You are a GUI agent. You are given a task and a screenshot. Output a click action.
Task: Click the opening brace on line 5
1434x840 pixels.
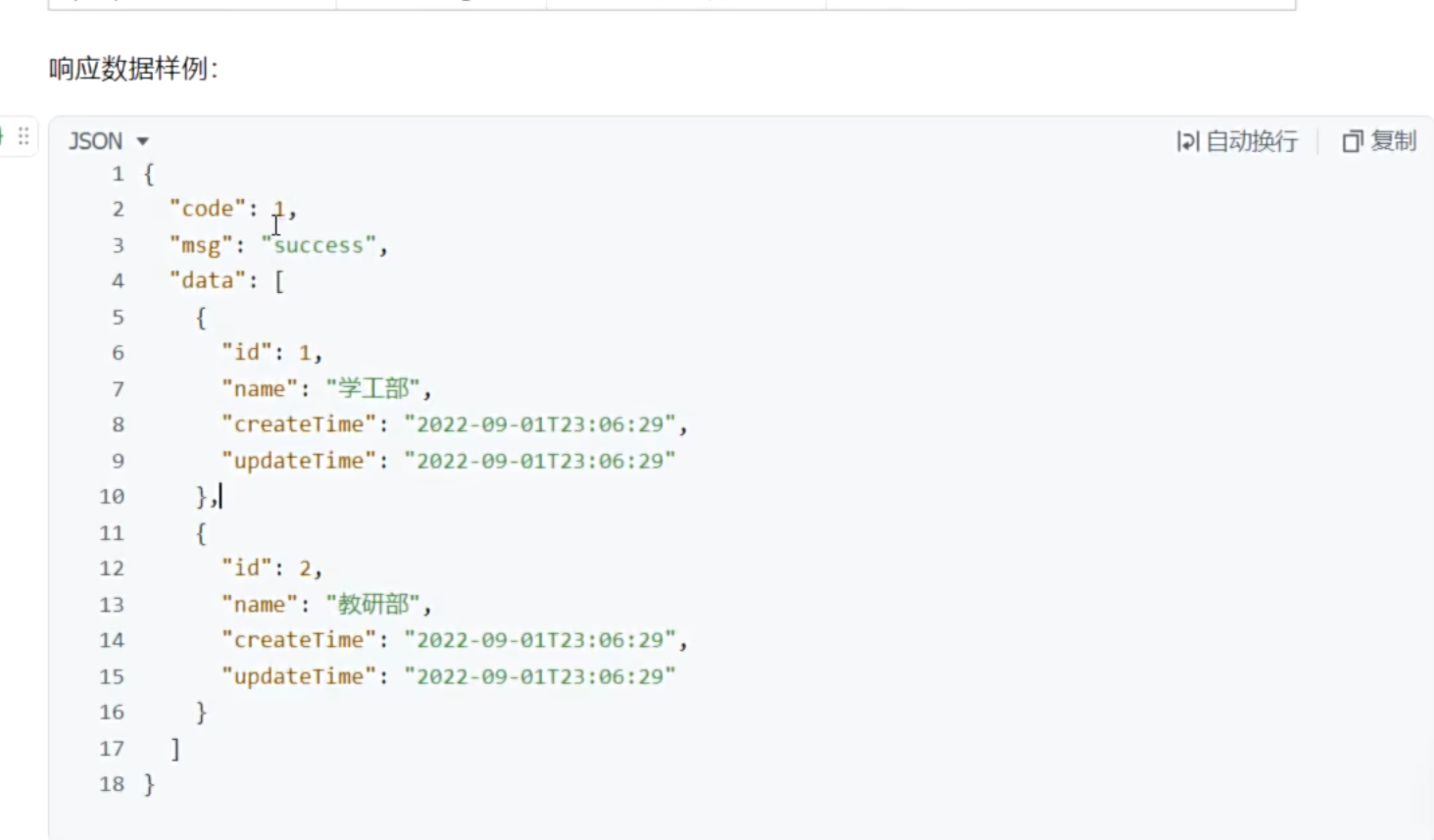(x=201, y=318)
